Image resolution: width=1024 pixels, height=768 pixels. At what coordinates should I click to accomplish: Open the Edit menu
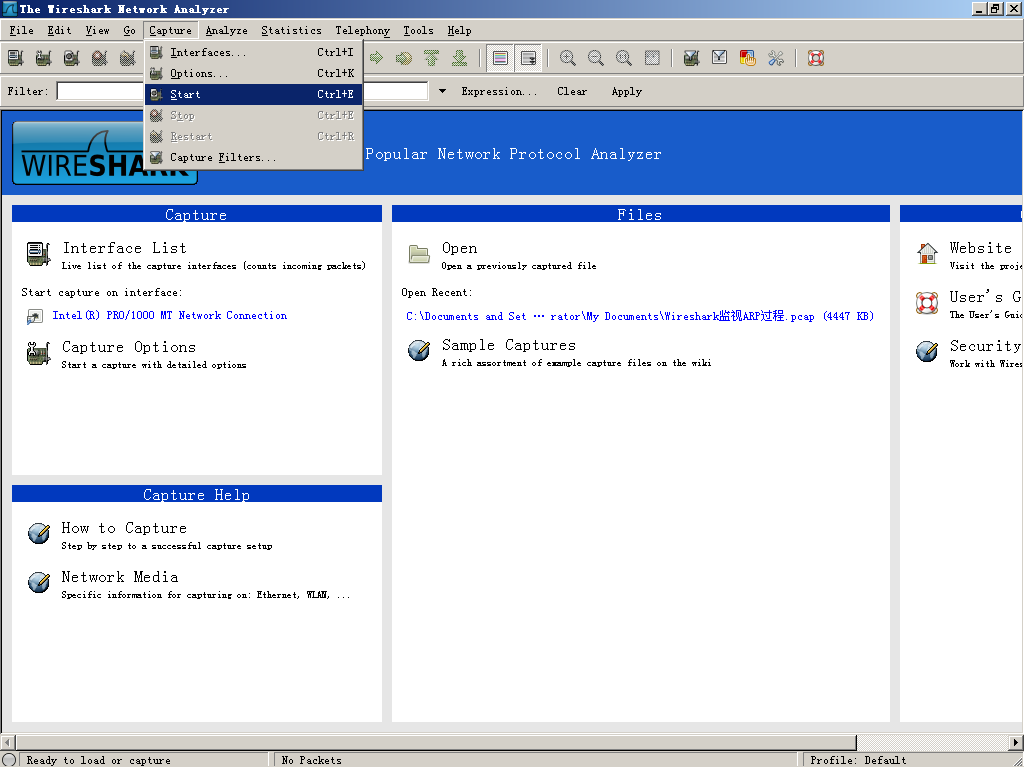coord(59,30)
